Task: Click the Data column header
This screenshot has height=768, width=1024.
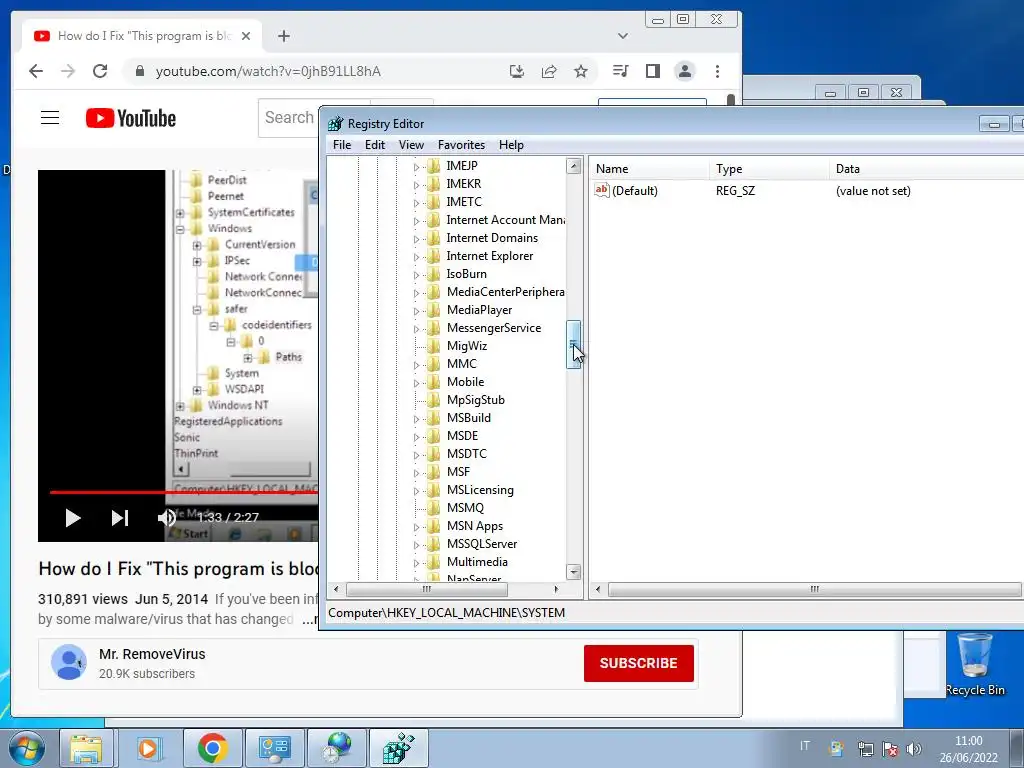Action: (x=927, y=168)
